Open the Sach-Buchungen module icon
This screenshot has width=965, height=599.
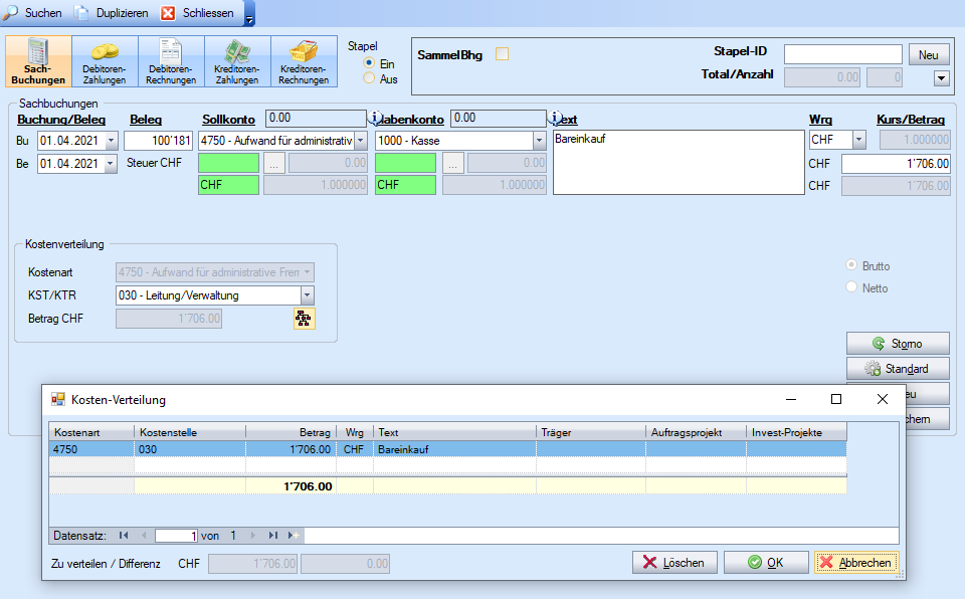tap(39, 62)
